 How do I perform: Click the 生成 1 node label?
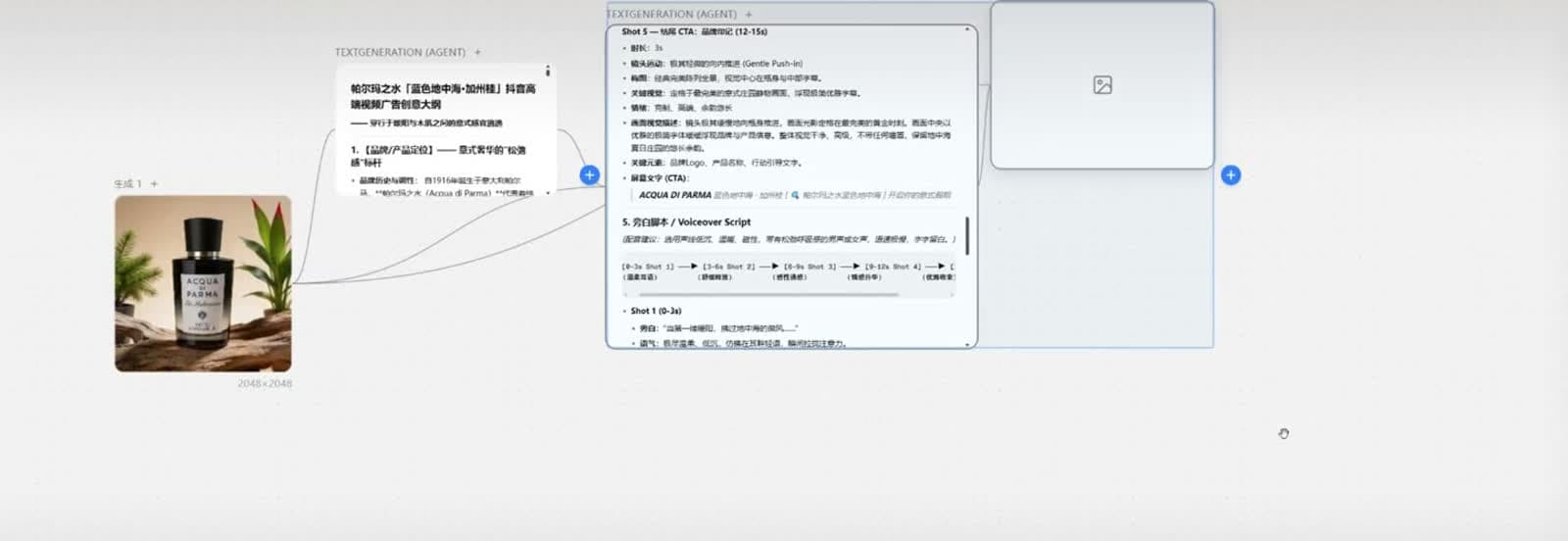127,183
